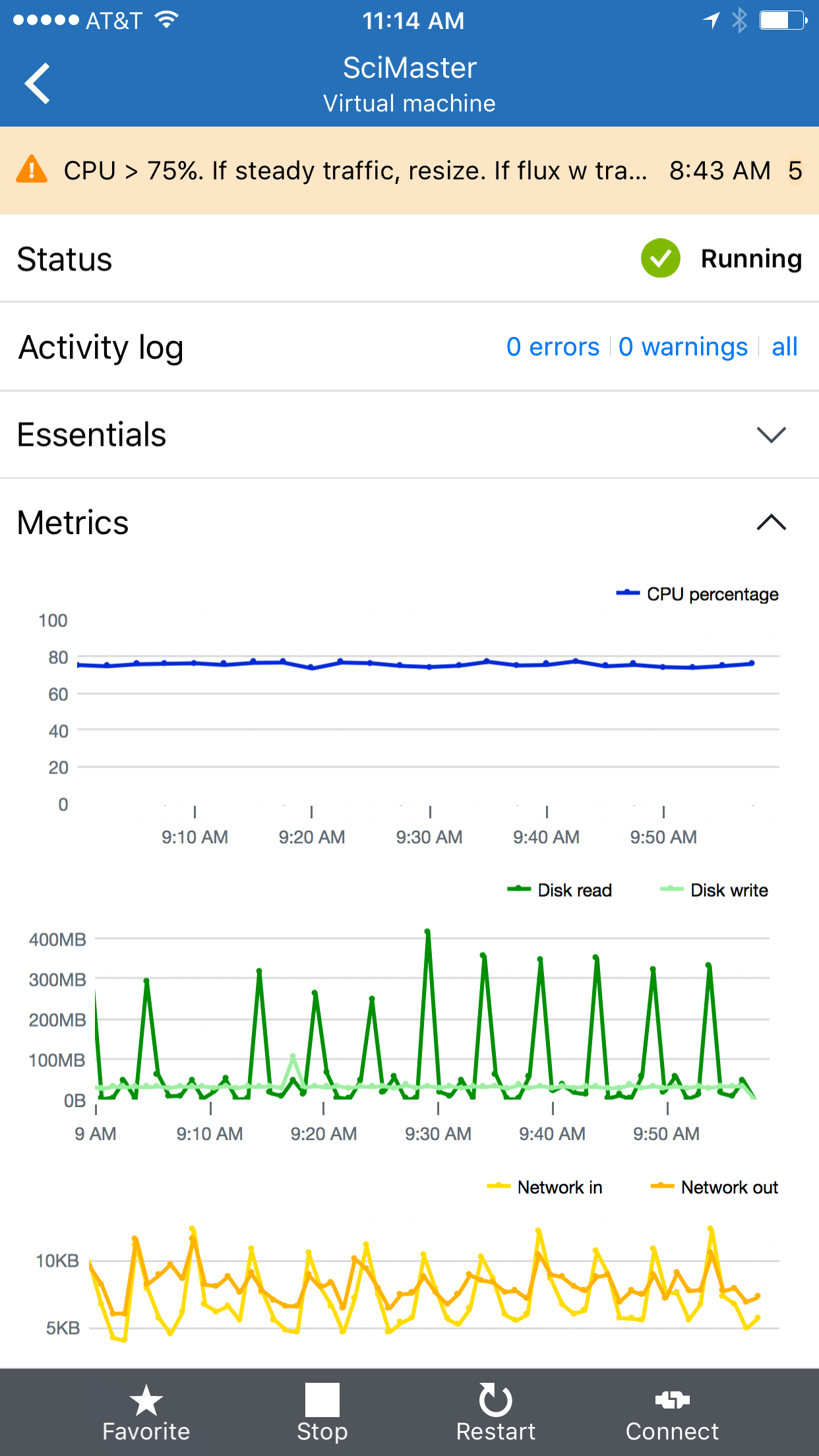
Task: View all activity log entries
Action: pos(785,347)
